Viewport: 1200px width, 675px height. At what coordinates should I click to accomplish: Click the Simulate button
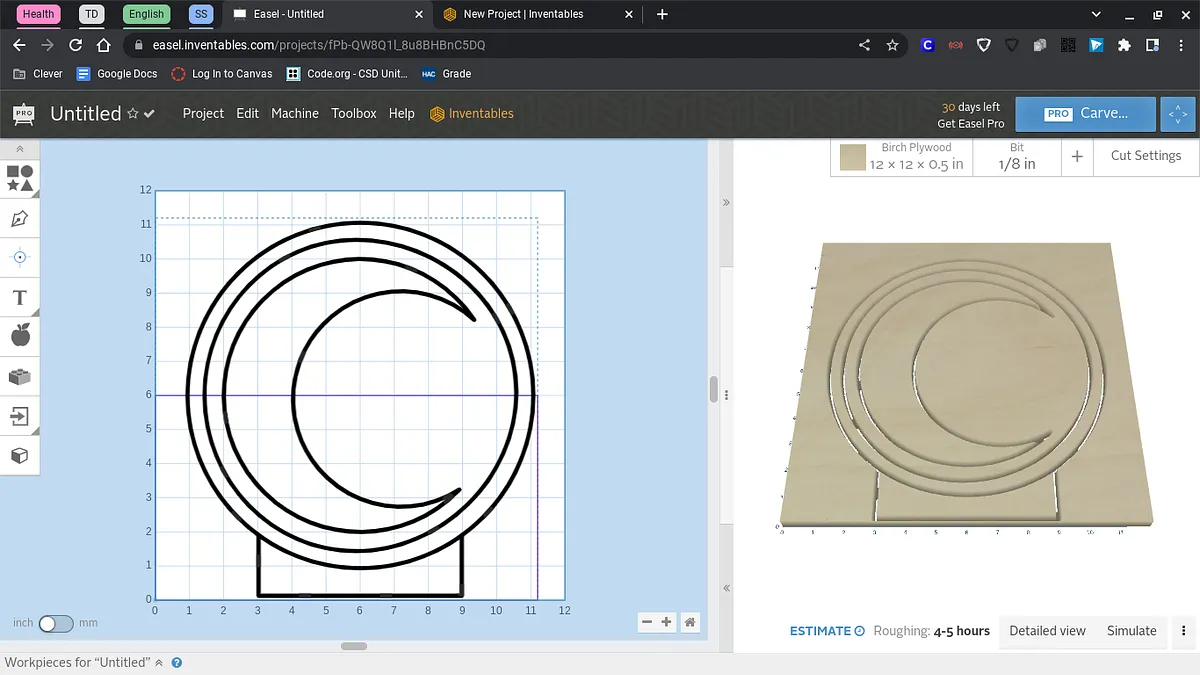coord(1131,631)
